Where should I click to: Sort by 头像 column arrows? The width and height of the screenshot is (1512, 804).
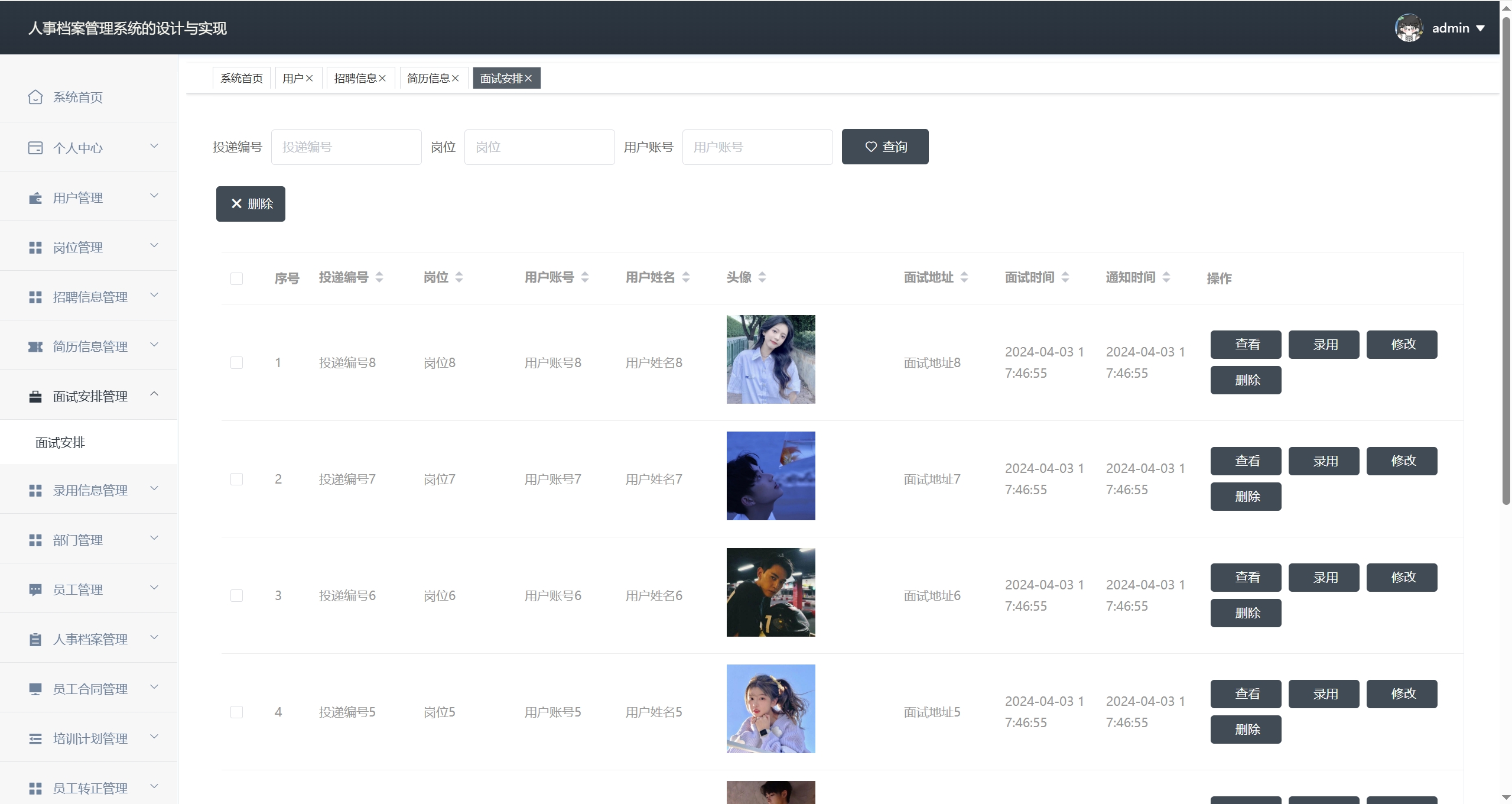762,277
